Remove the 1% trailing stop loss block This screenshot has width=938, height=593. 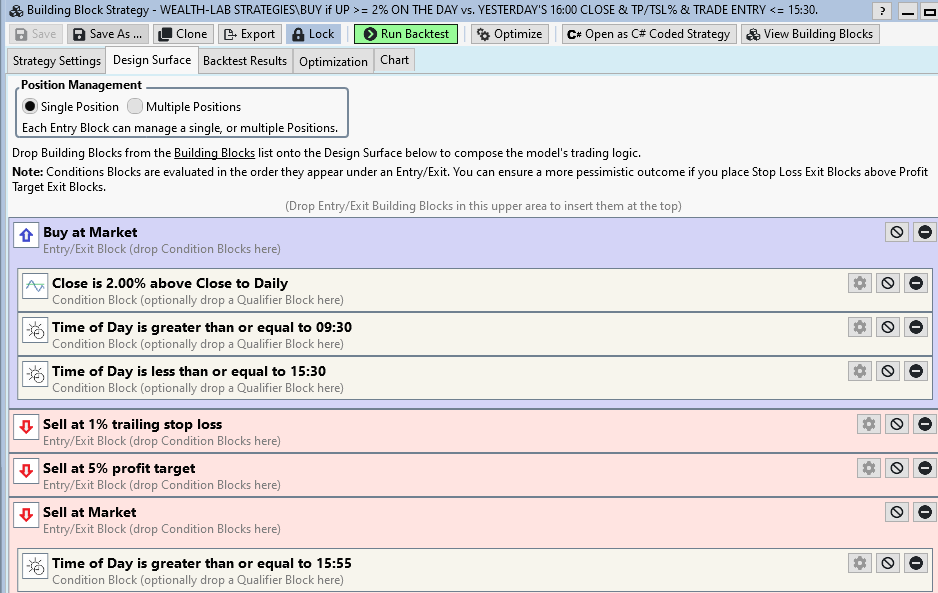pyautogui.click(x=925, y=424)
